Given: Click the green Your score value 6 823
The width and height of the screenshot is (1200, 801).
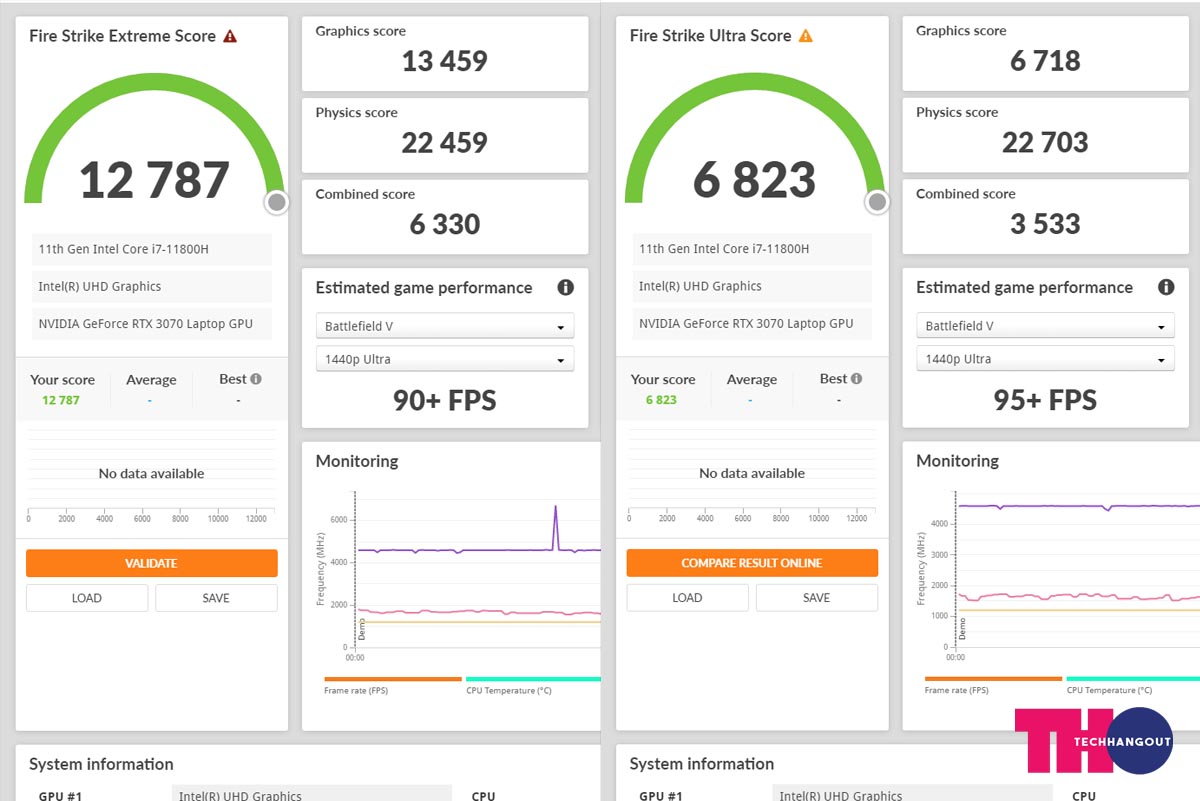Looking at the screenshot, I should coord(661,400).
